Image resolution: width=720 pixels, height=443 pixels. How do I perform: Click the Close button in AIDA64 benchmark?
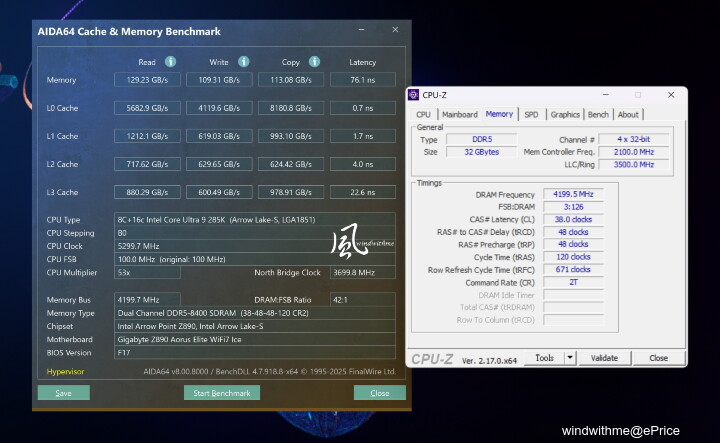(380, 393)
